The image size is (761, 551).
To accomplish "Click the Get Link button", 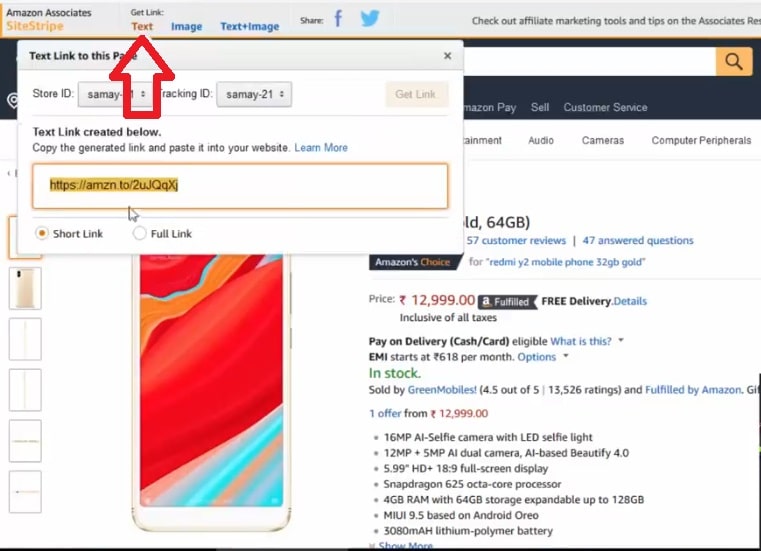I will click(x=416, y=94).
